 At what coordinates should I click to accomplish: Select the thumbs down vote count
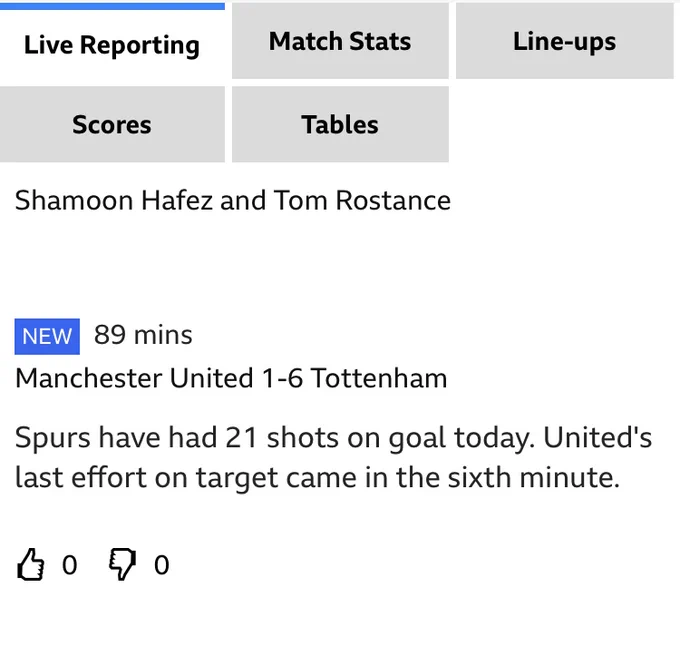[x=161, y=565]
